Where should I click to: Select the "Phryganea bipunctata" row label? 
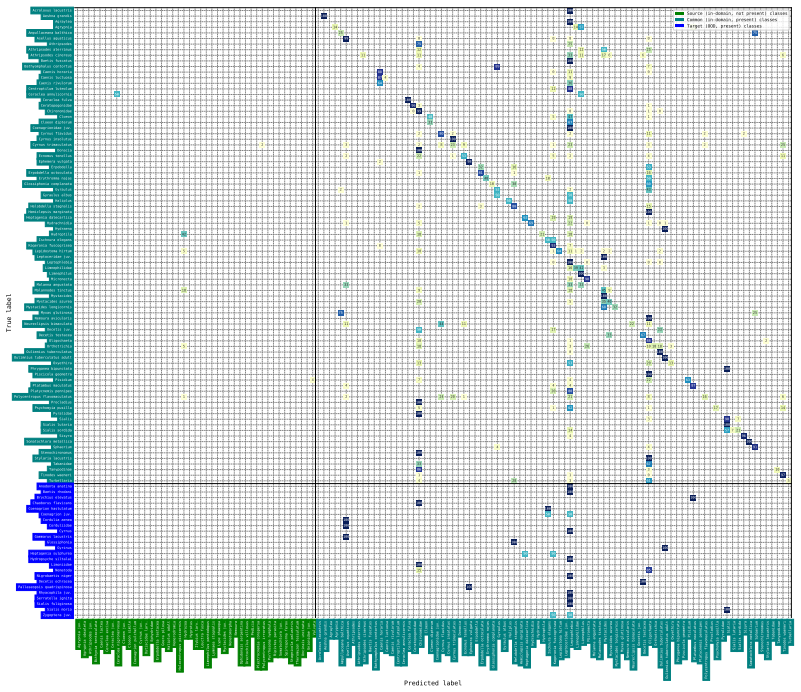point(53,369)
